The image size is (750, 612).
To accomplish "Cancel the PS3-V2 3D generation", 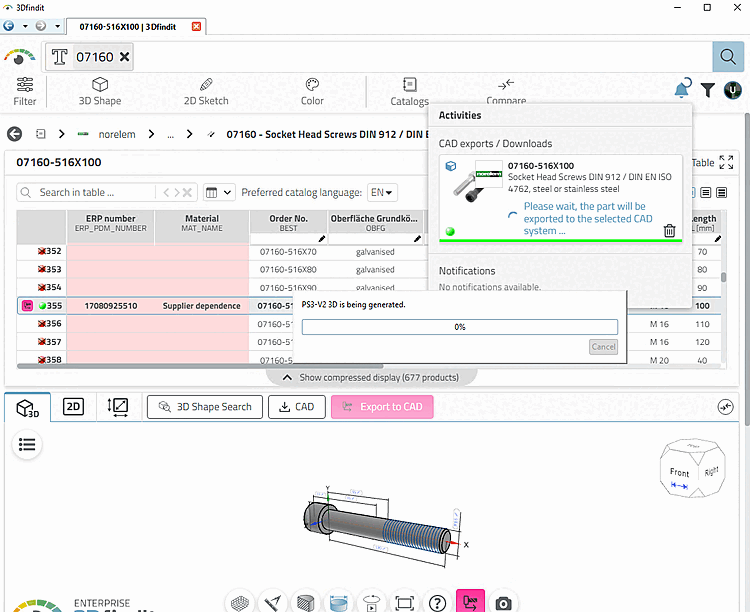I will pyautogui.click(x=603, y=347).
